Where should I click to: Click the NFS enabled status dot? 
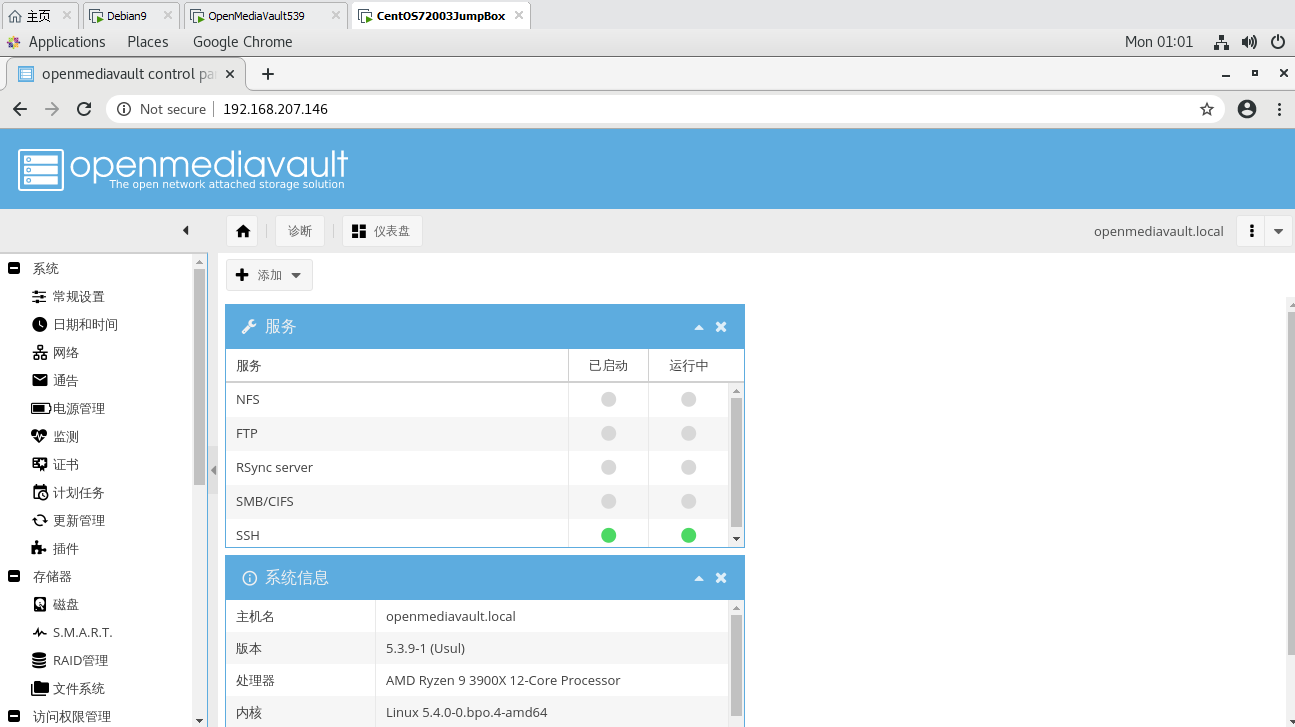tap(608, 399)
